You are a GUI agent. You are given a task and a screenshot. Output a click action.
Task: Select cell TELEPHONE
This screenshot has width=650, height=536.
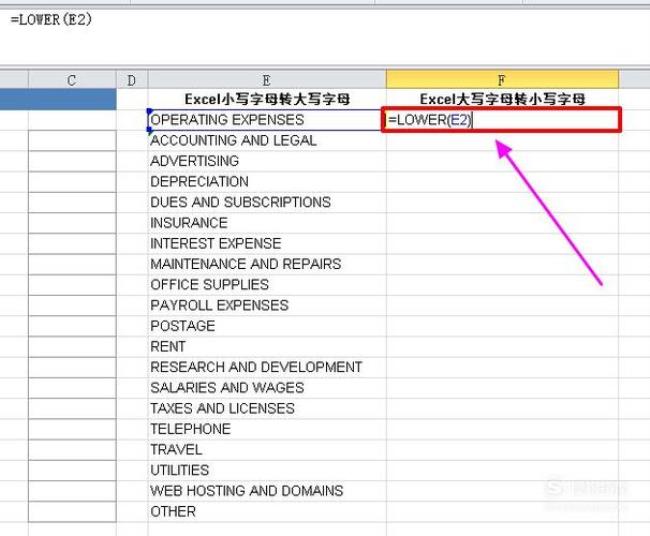click(267, 429)
